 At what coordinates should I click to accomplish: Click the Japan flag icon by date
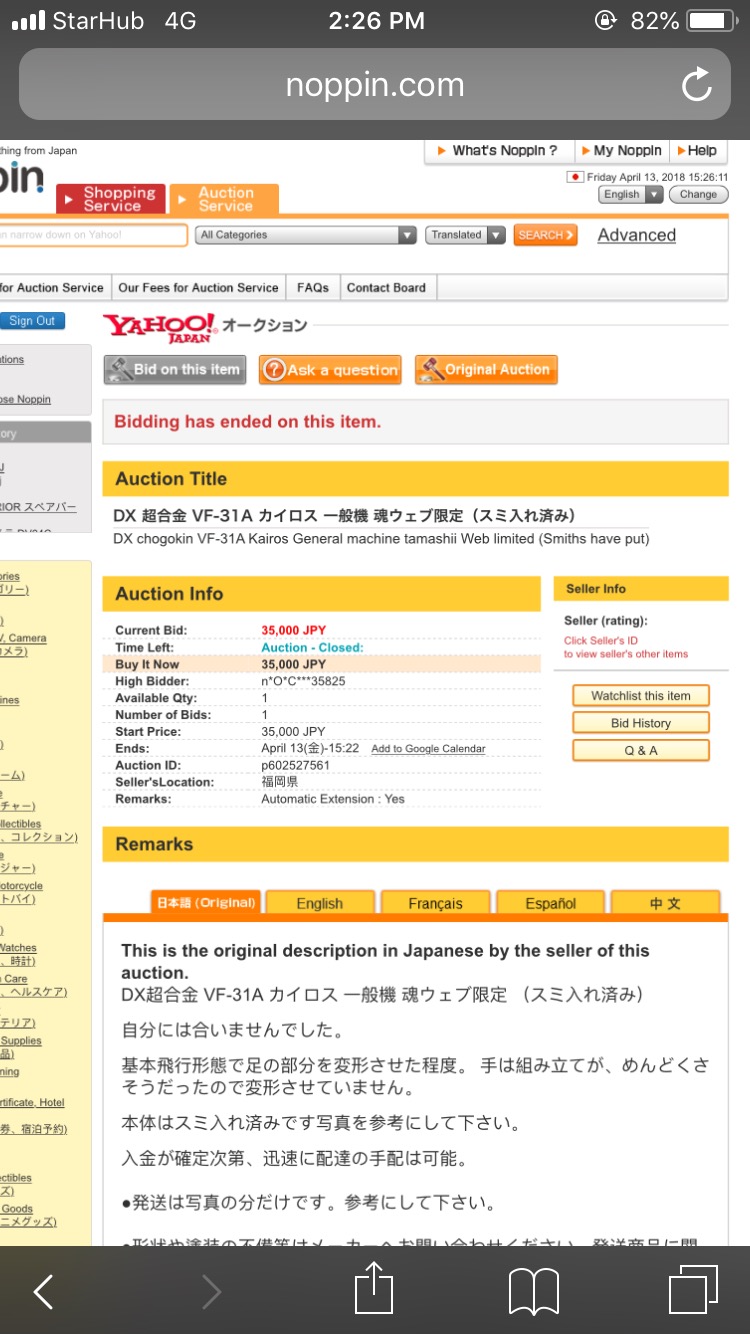pyautogui.click(x=575, y=177)
